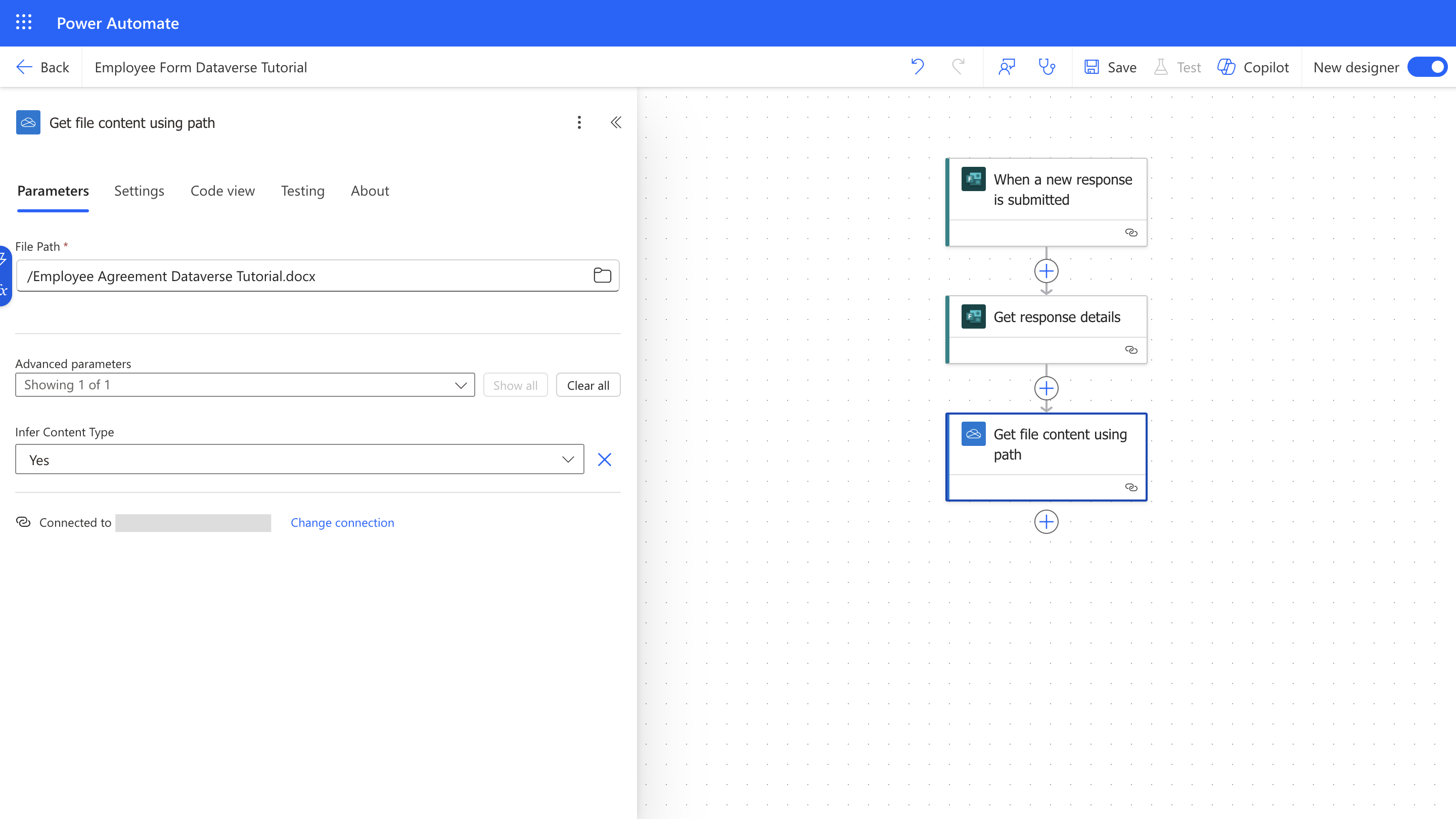This screenshot has width=1456, height=819.
Task: Open the folder picker in File Path
Action: click(602, 275)
